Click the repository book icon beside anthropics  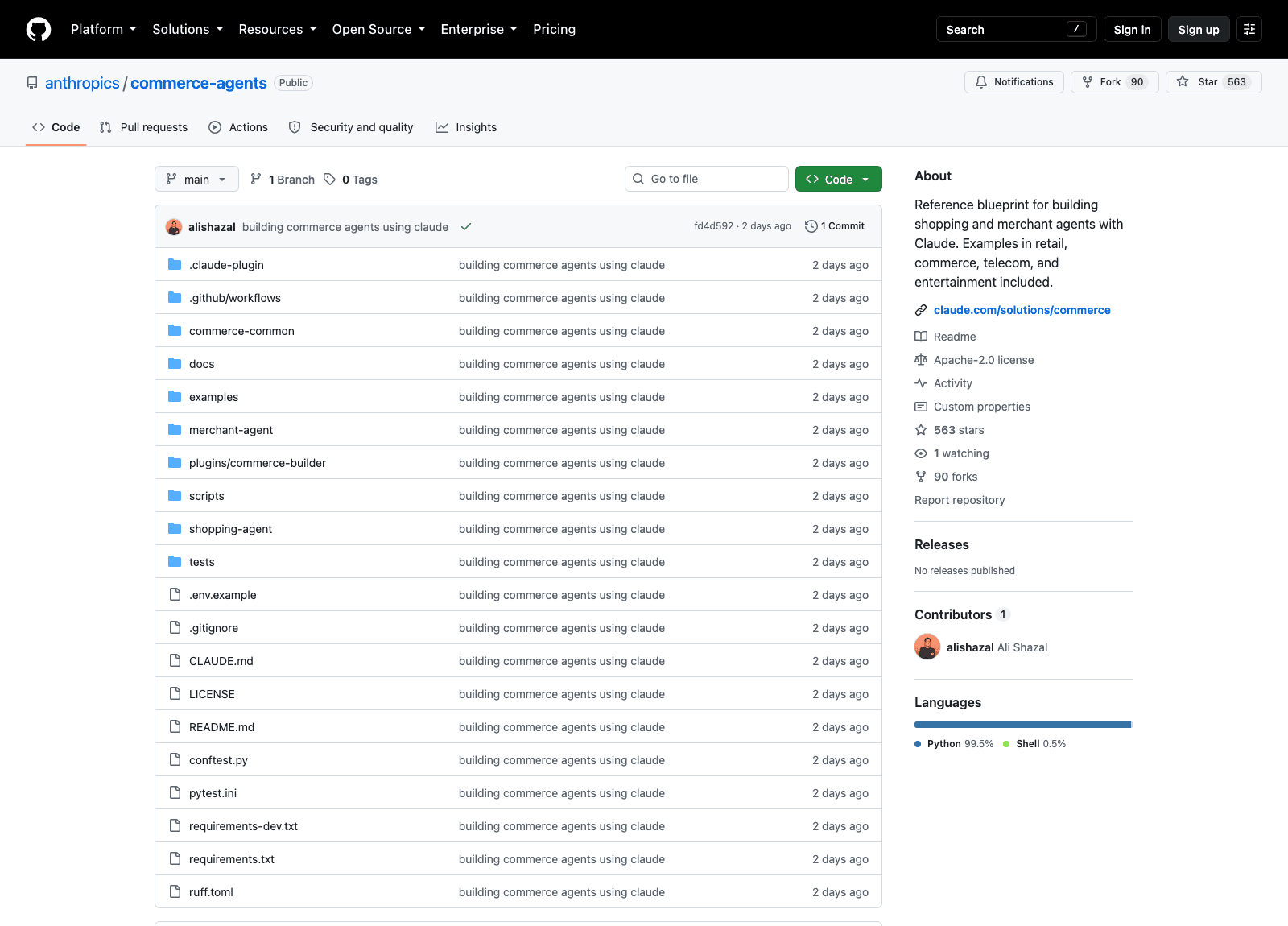(32, 83)
